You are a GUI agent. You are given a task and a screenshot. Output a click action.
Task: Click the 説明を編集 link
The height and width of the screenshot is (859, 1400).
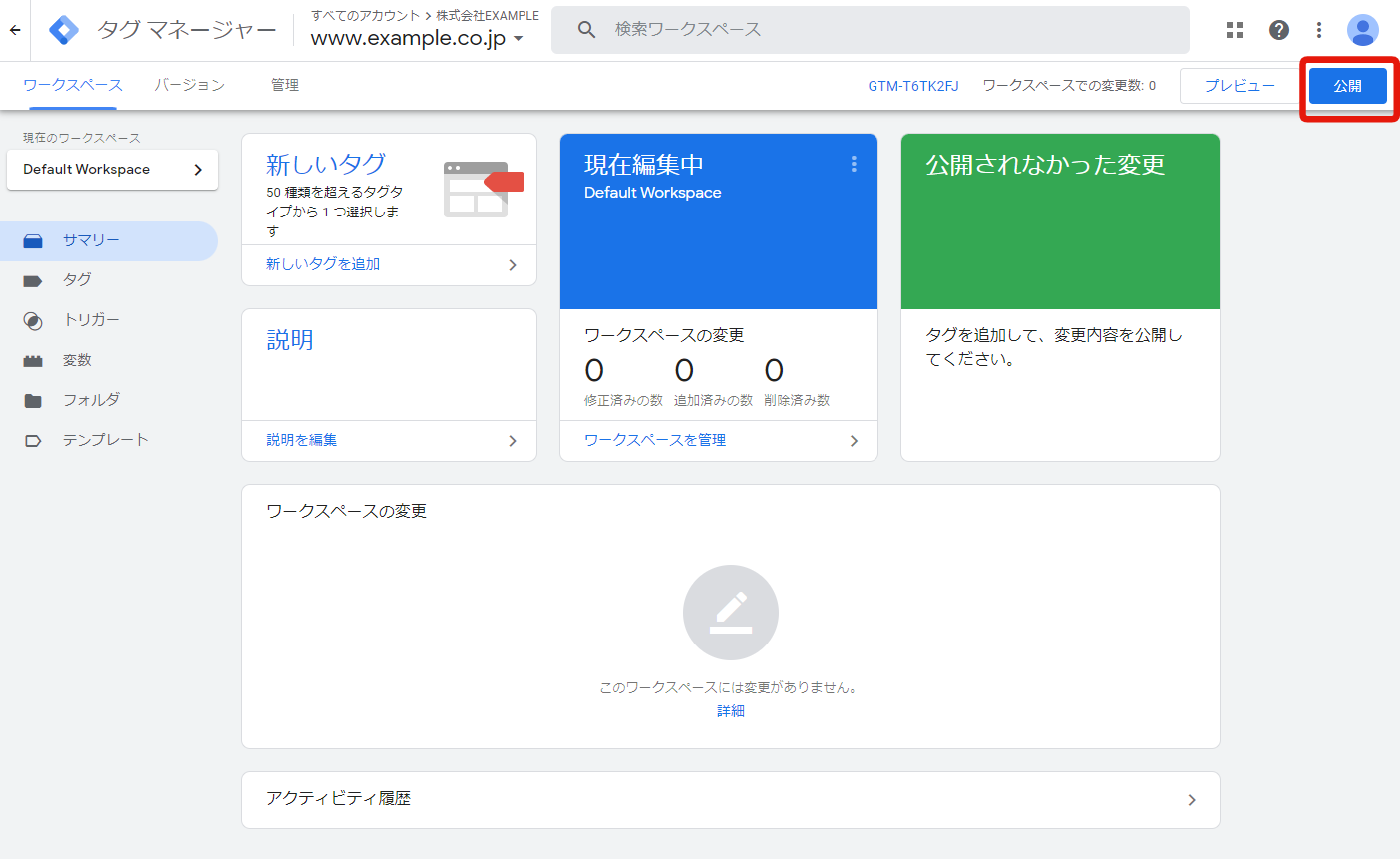click(301, 440)
